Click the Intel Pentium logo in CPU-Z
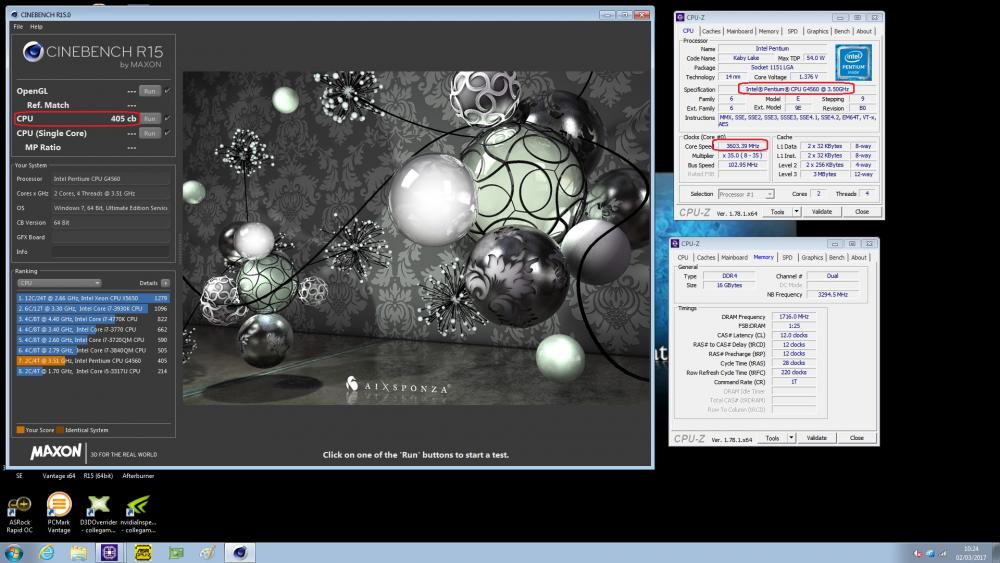The height and width of the screenshot is (563, 1000). pyautogui.click(x=853, y=62)
